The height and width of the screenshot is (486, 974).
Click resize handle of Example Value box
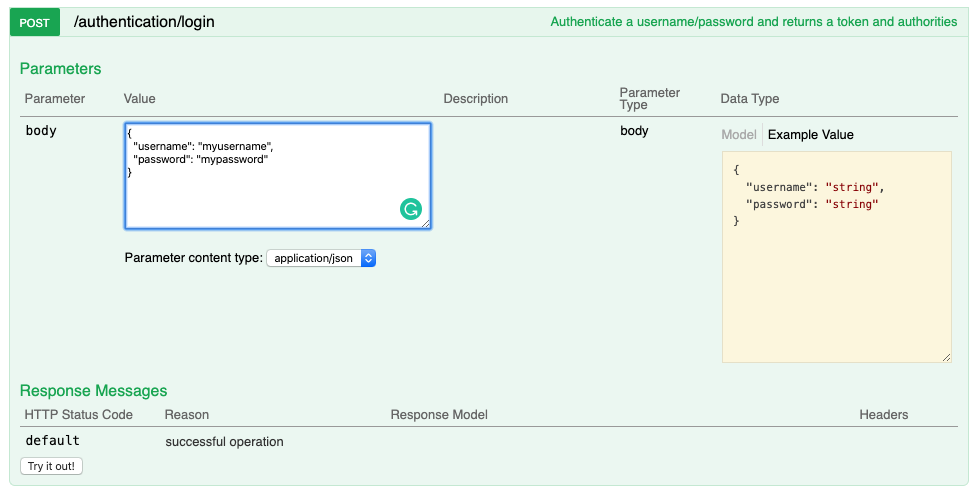click(946, 357)
